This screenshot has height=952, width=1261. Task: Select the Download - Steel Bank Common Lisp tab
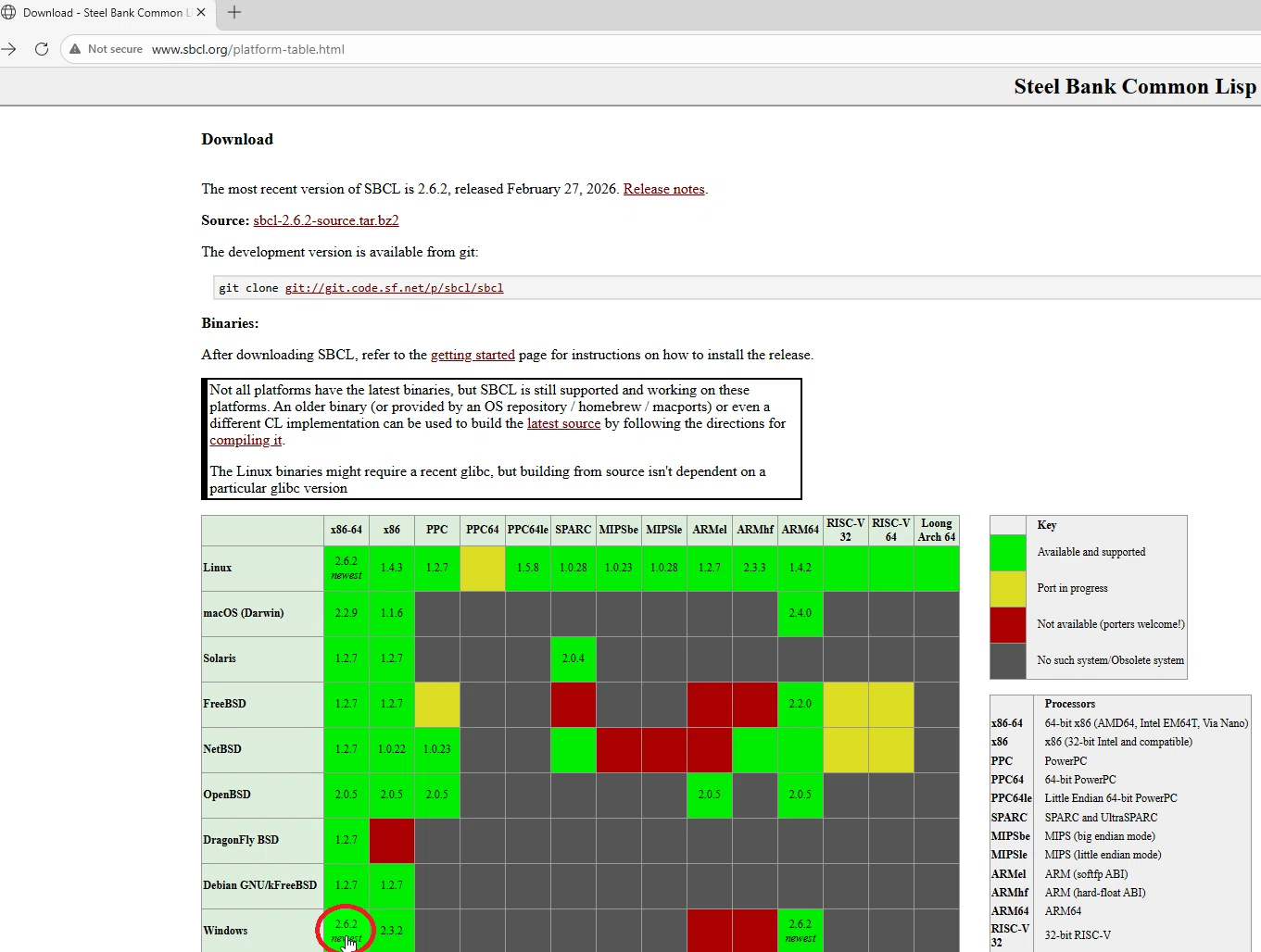(x=106, y=12)
